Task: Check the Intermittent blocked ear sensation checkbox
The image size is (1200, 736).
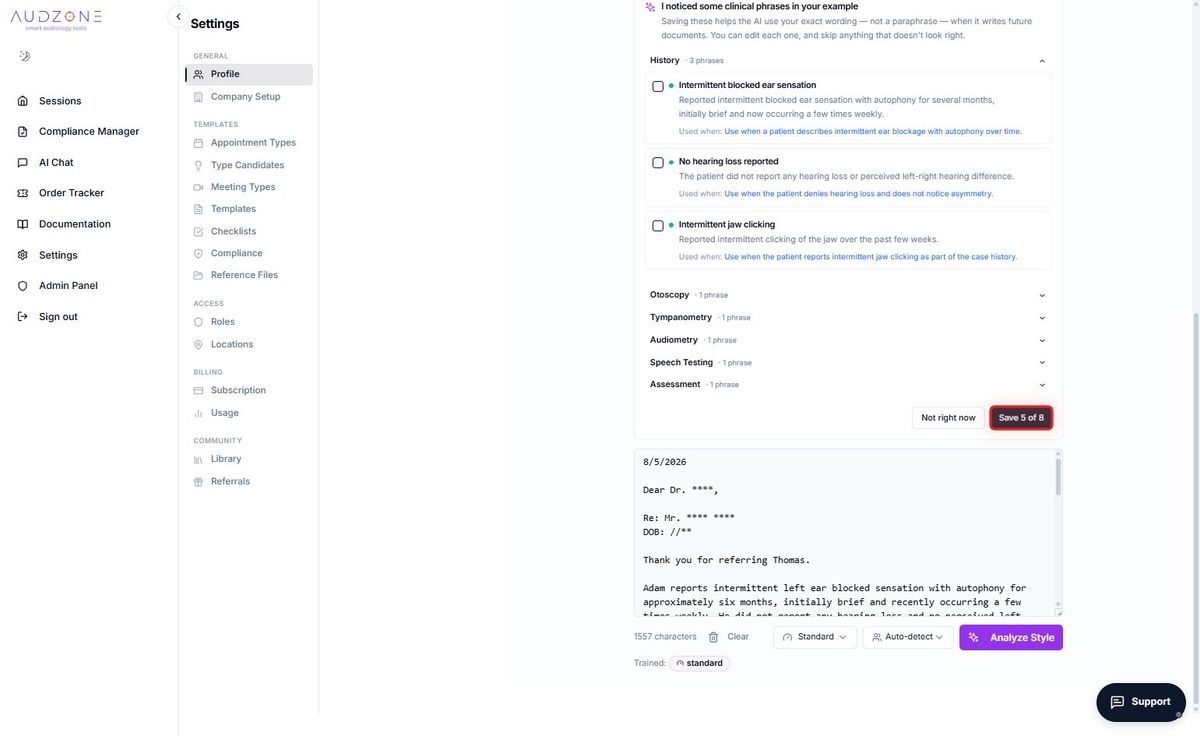Action: coord(658,86)
